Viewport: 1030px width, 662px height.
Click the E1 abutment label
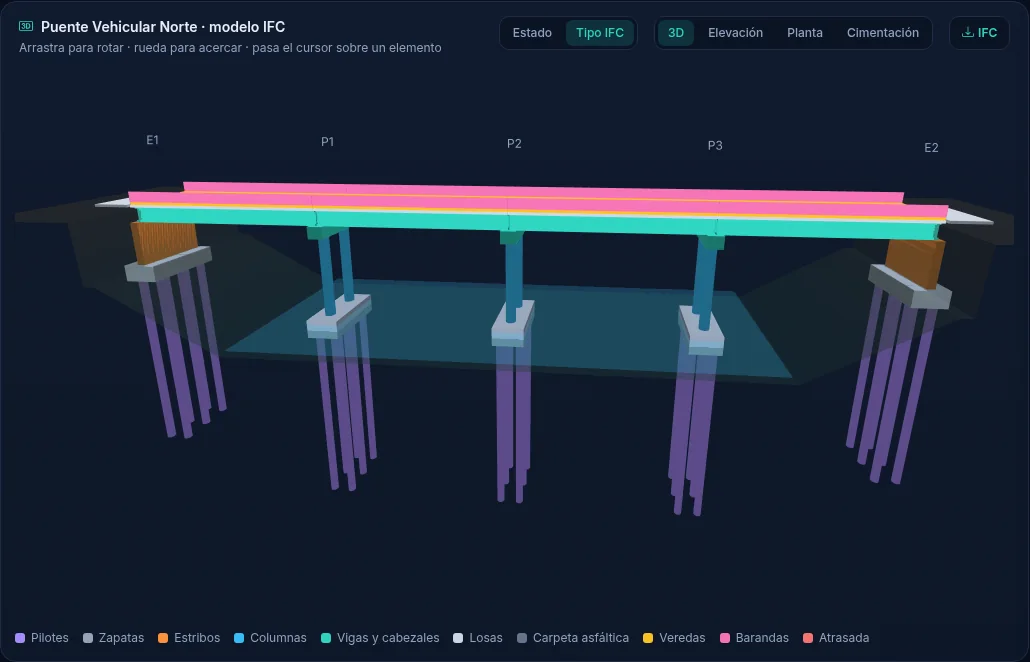(152, 140)
